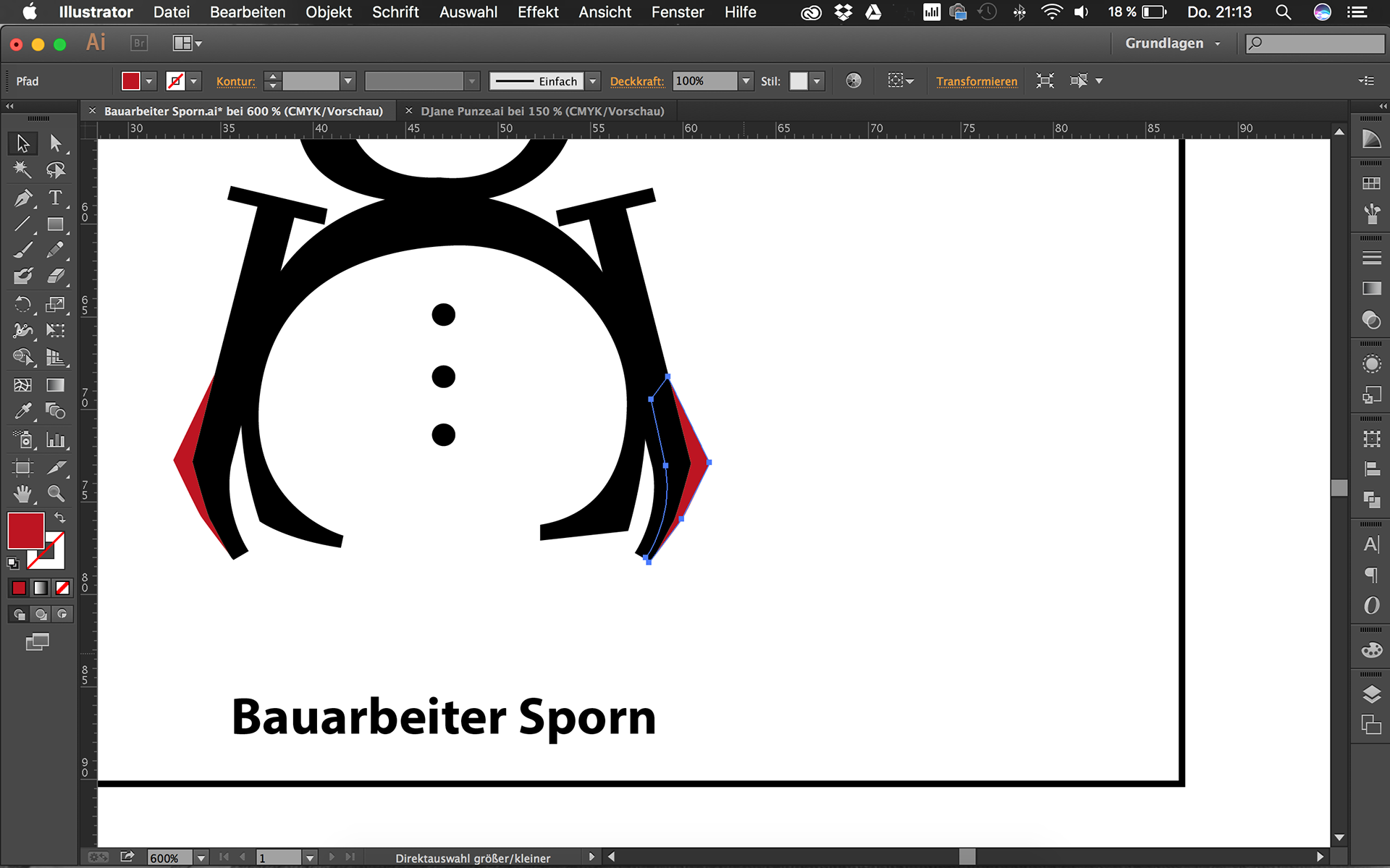Screen dimensions: 1390x868
Task: Swap fill and stroke colors
Action: (60, 518)
